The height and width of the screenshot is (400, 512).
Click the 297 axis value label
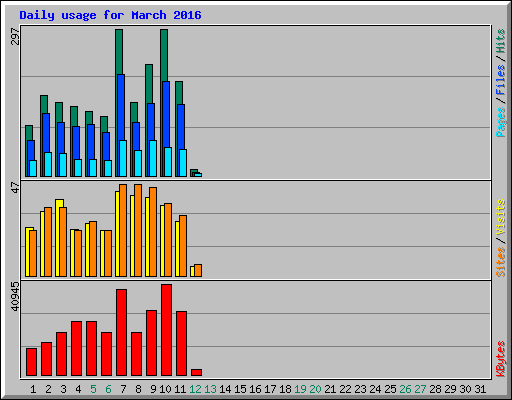click(x=16, y=37)
